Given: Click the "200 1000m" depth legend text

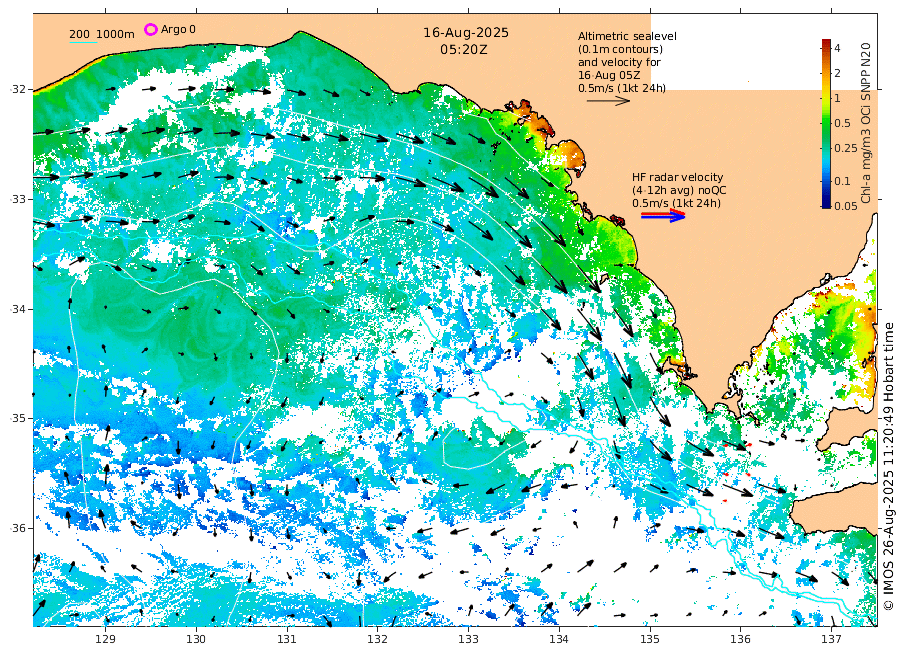Looking at the screenshot, I should [102, 34].
